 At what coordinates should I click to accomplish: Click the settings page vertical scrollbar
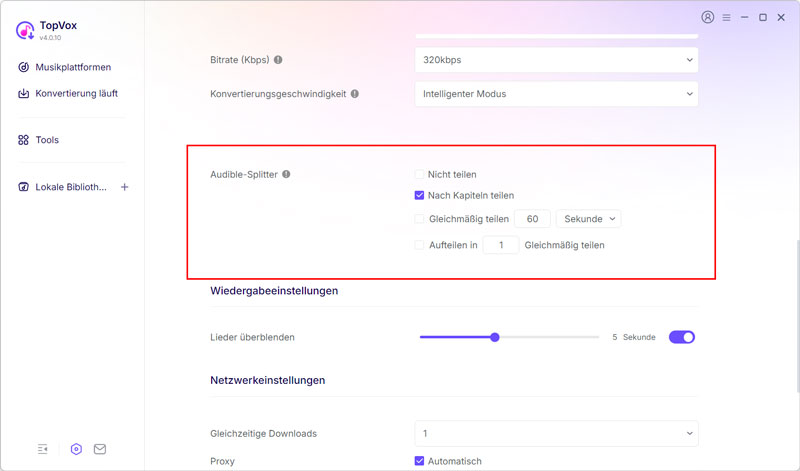(x=797, y=316)
